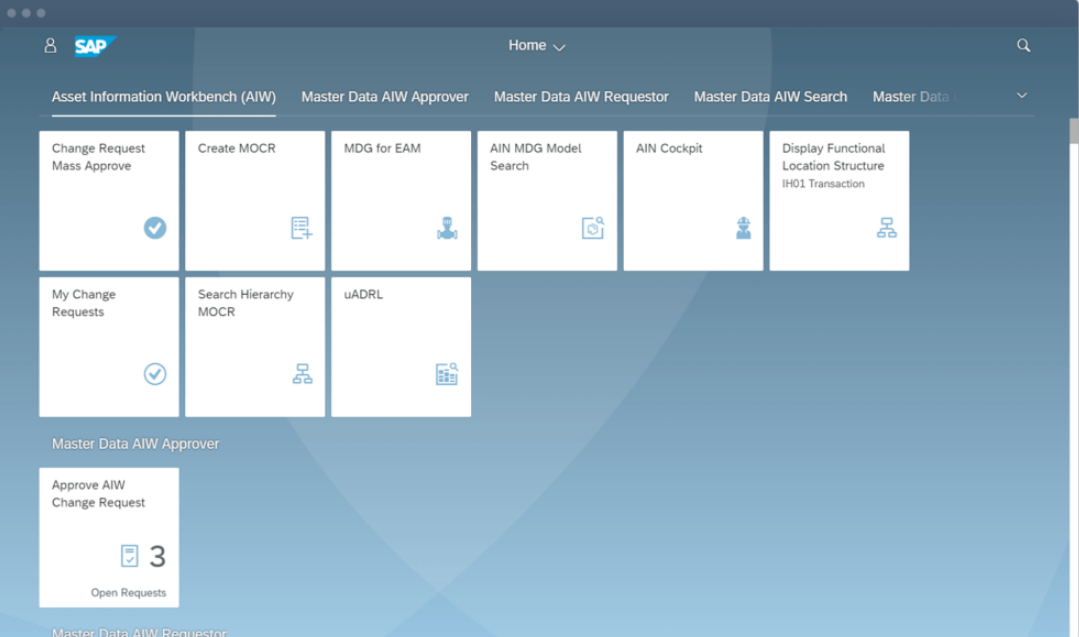This screenshot has height=637, width=1079.
Task: Open the Create MOCR tile
Action: (x=255, y=201)
